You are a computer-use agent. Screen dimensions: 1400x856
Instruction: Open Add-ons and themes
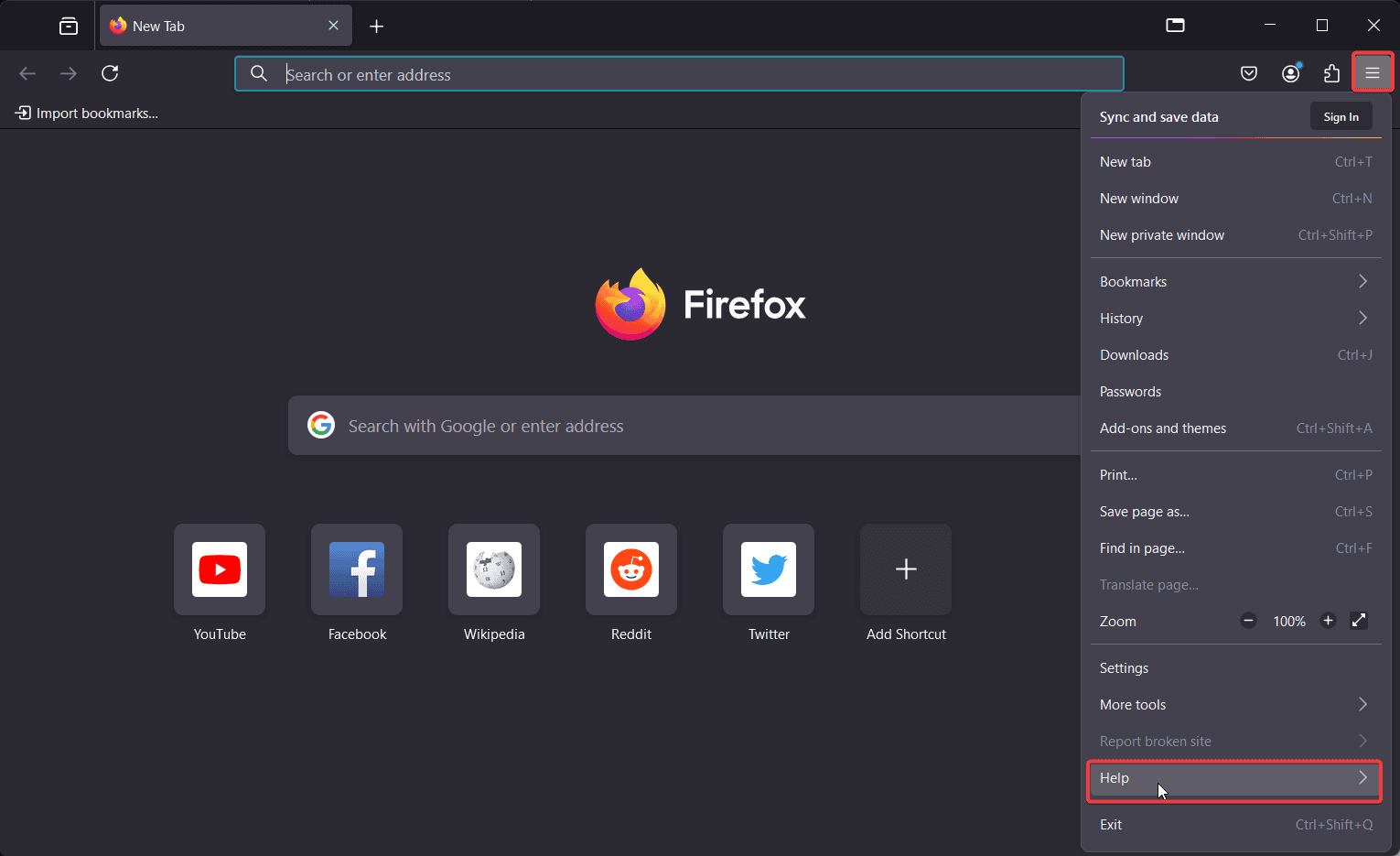(x=1235, y=428)
